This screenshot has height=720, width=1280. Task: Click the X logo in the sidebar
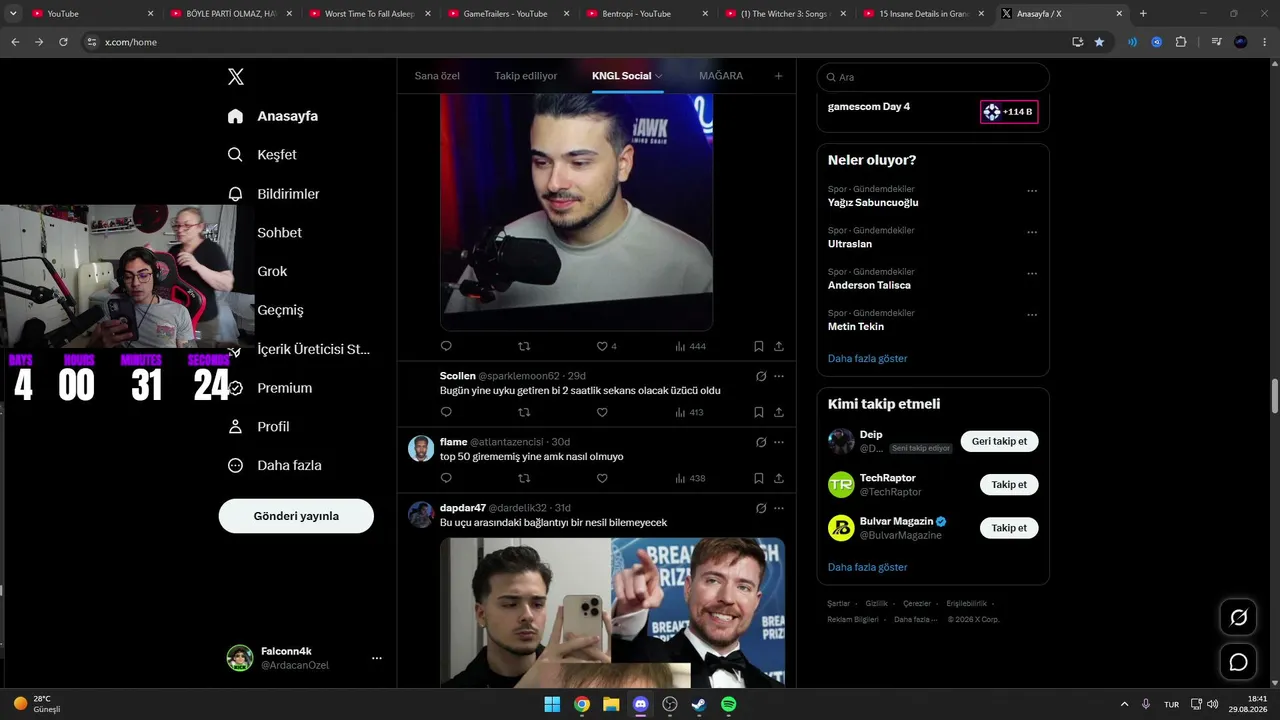[x=235, y=77]
